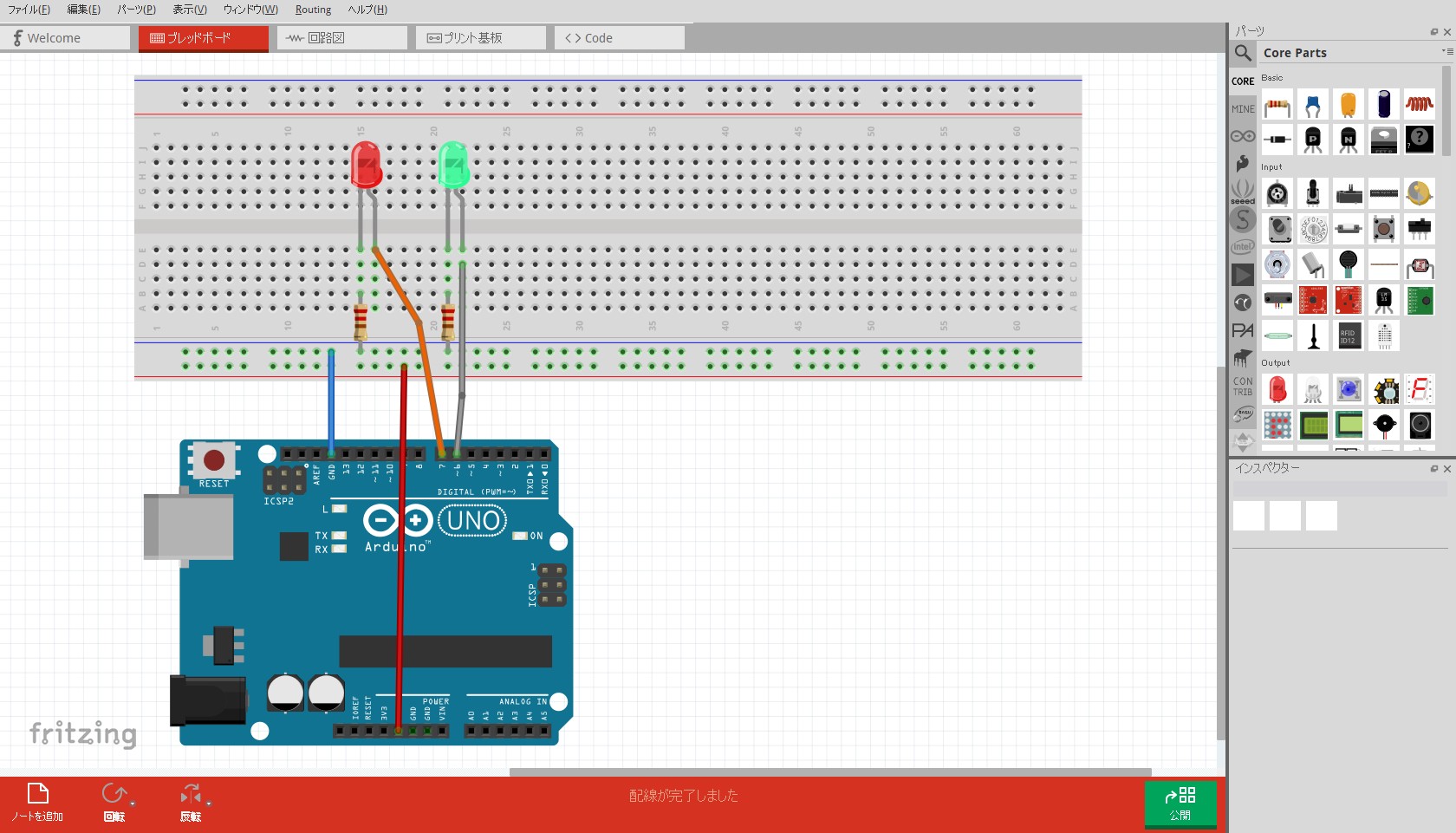Click the green 公開 share button
1456x833 pixels.
pos(1180,804)
